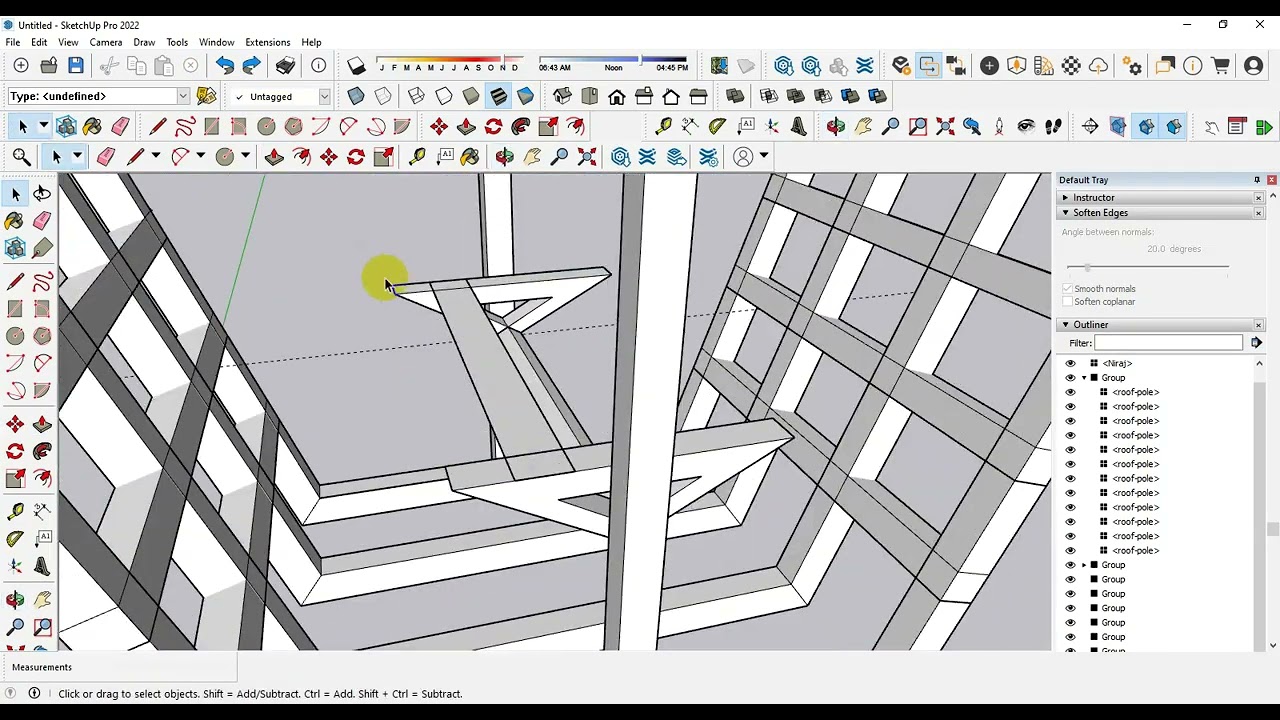Toggle Smooth normals checkbox
This screenshot has height=720, width=1280.
[1067, 289]
